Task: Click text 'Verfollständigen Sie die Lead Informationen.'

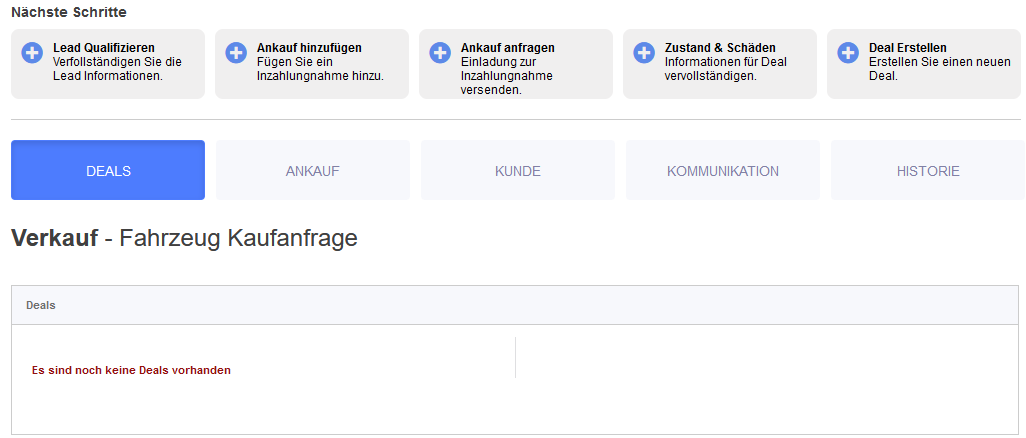Action: coord(118,69)
